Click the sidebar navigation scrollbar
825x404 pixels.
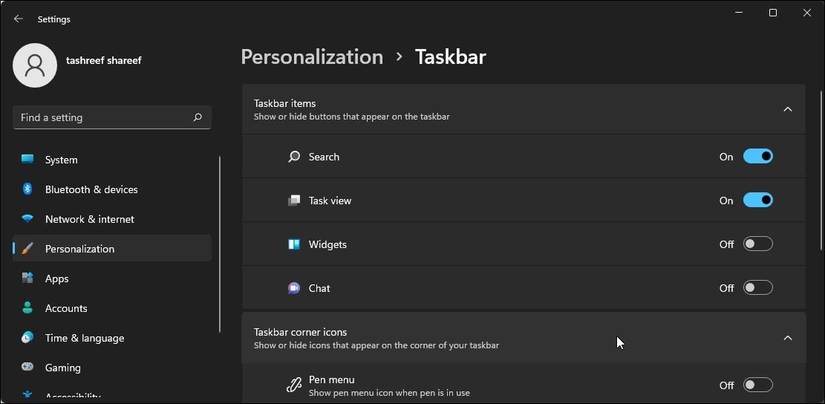219,244
